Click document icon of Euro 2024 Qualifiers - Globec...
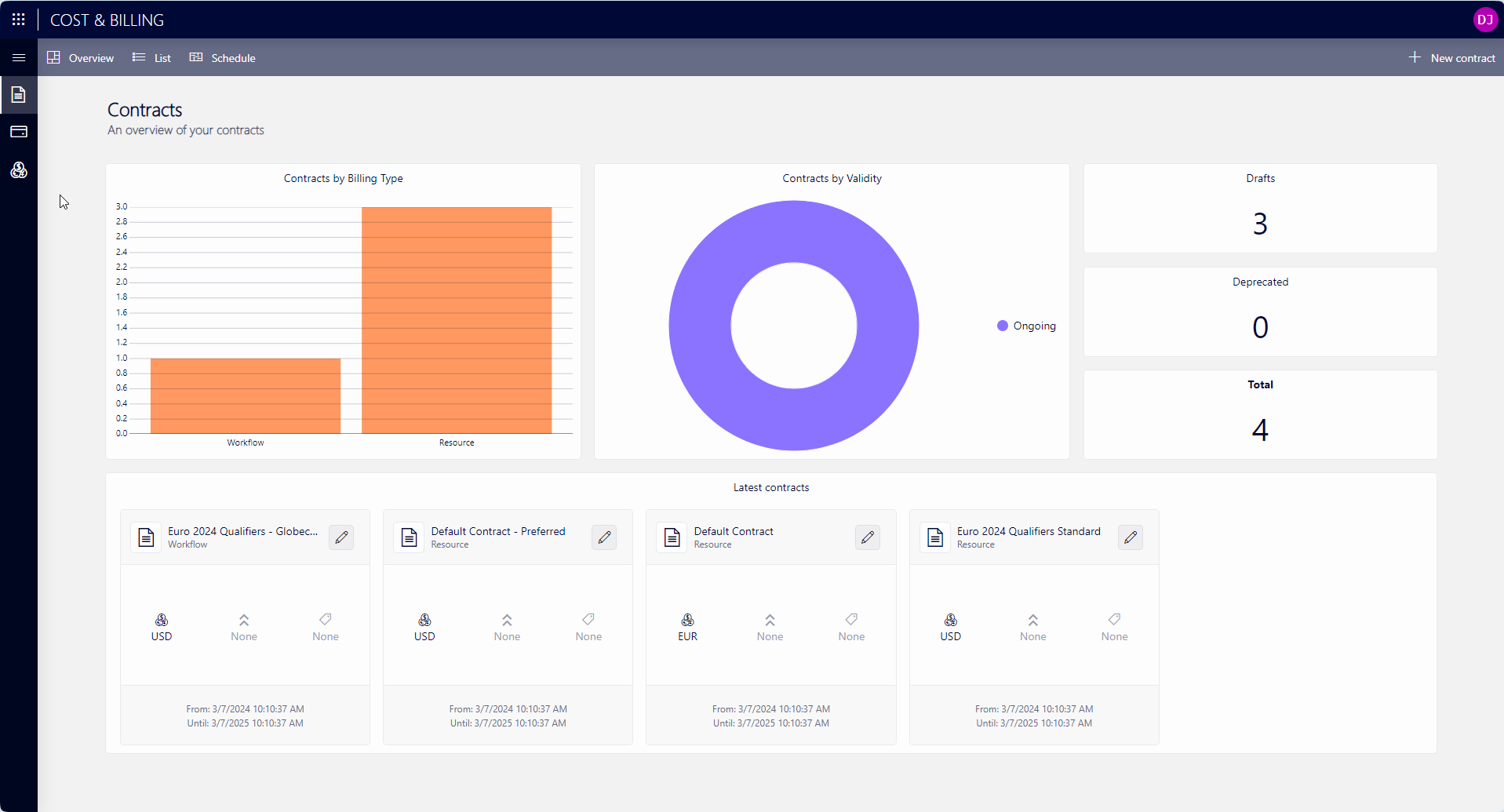The width and height of the screenshot is (1504, 812). tap(146, 537)
